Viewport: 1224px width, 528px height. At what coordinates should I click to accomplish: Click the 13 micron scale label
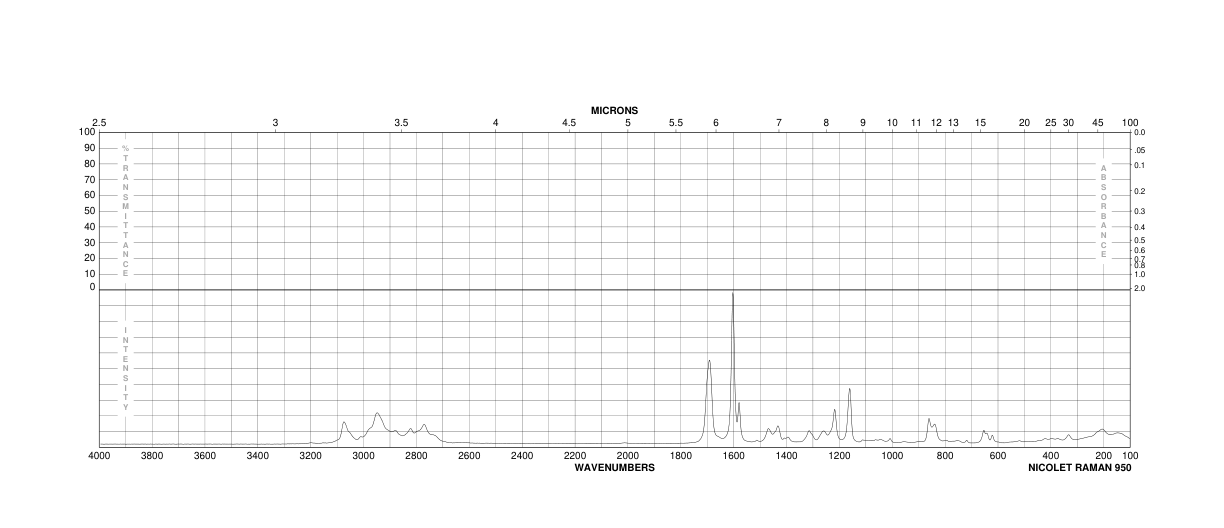pyautogui.click(x=954, y=123)
